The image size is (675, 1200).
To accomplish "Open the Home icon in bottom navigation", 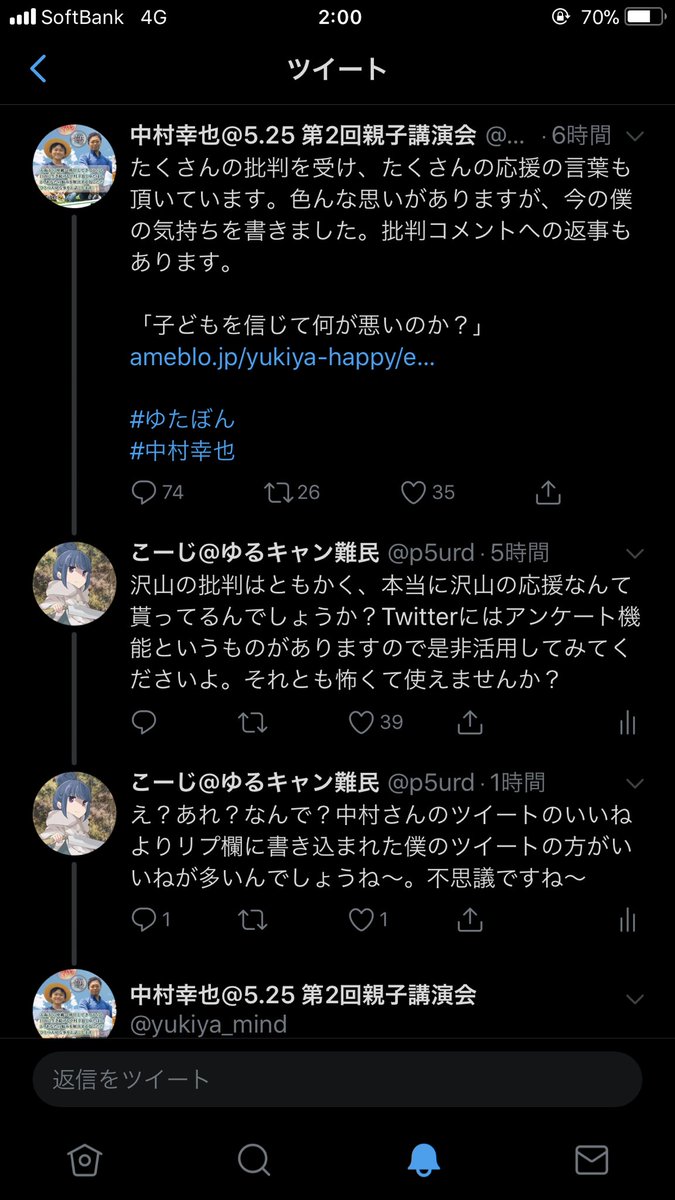I will click(84, 1159).
